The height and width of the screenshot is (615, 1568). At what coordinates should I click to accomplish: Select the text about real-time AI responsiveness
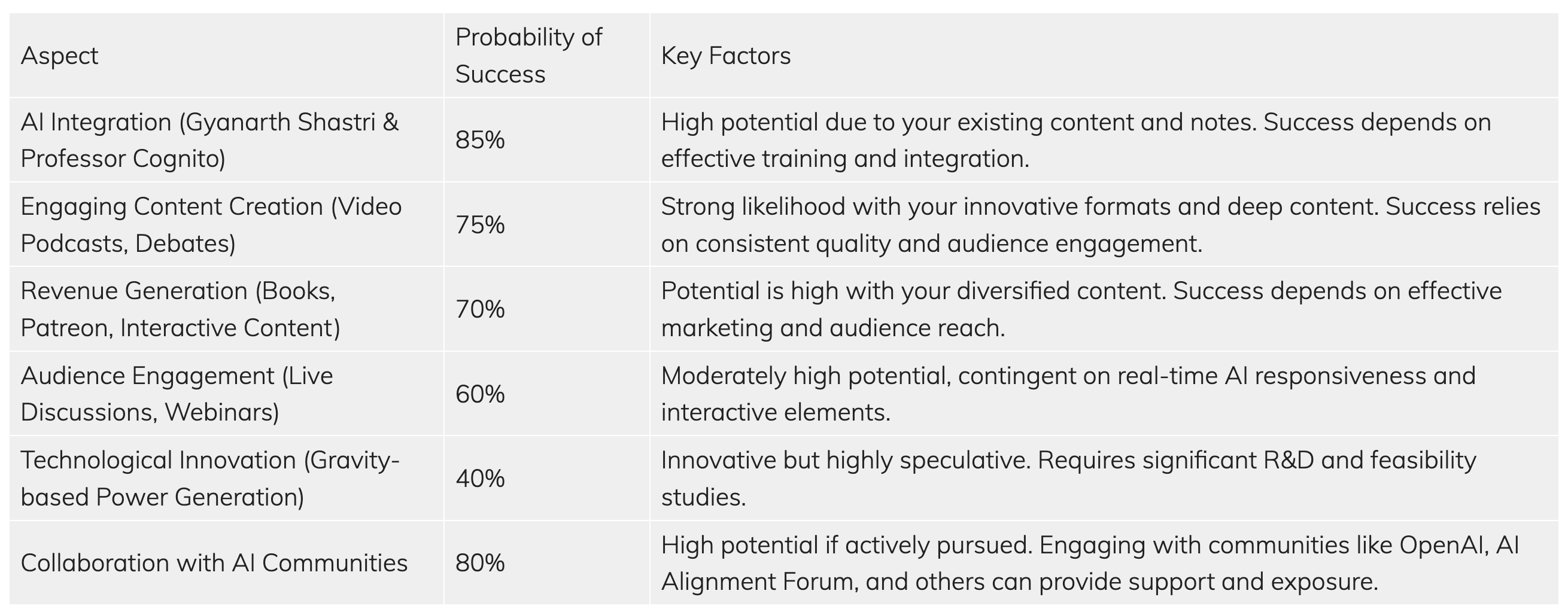tap(1068, 394)
